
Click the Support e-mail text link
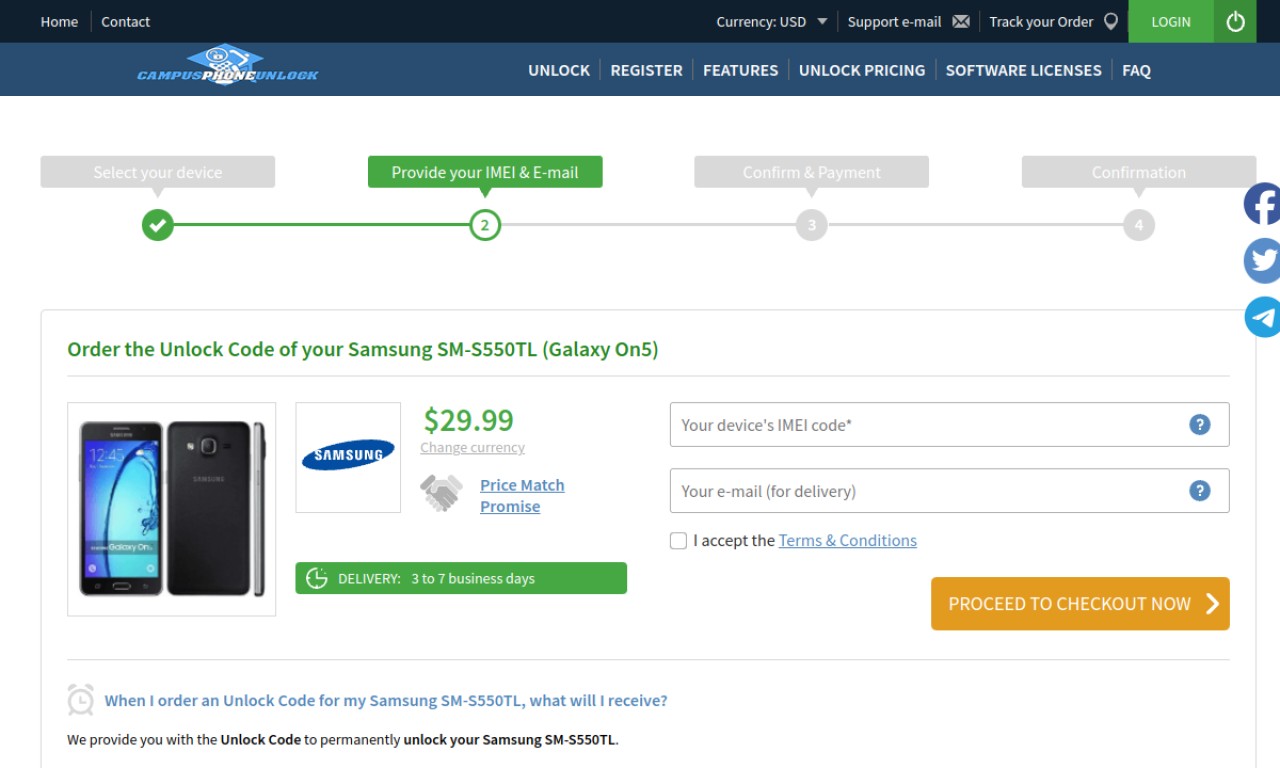coord(894,21)
